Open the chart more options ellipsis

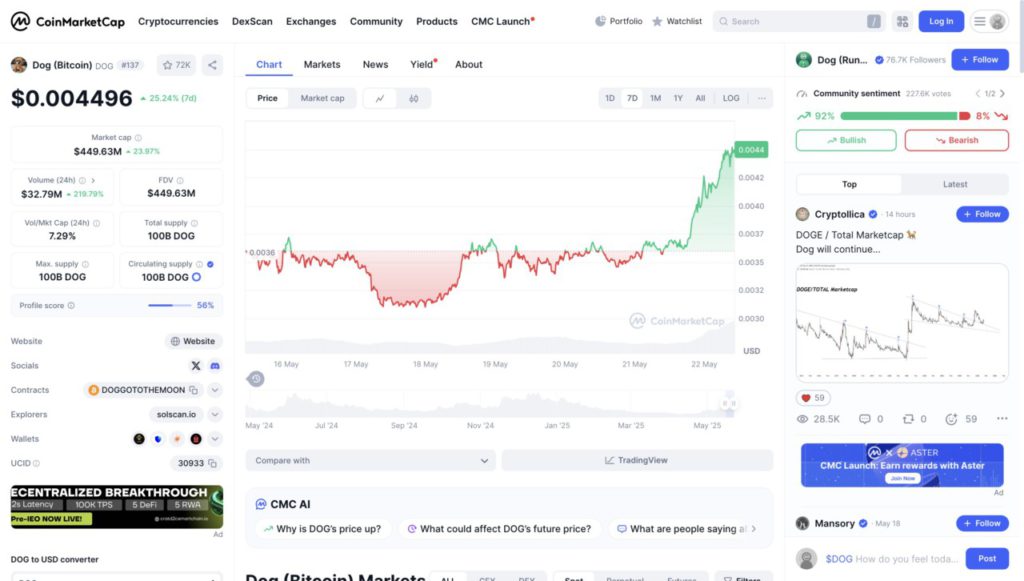pyautogui.click(x=761, y=98)
